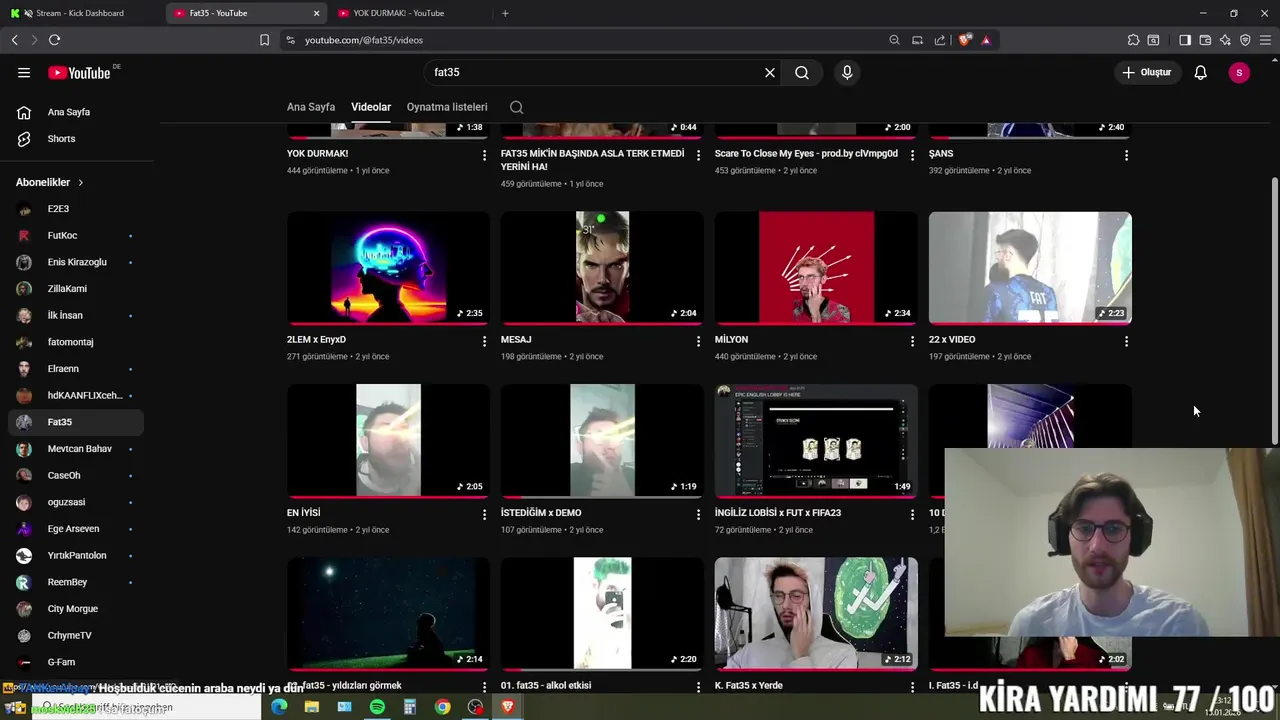Open City Morgue subscription channel
The image size is (1280, 720).
[75, 609]
